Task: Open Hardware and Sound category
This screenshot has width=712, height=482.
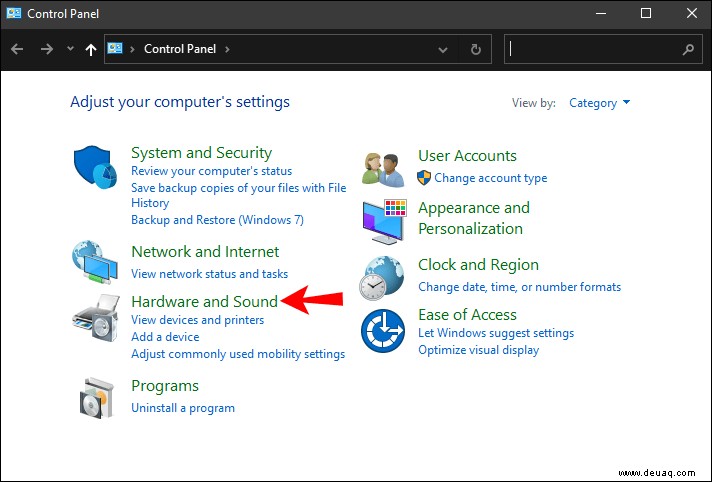Action: click(204, 302)
